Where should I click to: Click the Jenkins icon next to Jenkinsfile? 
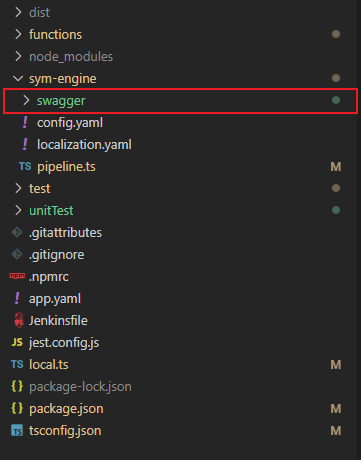click(x=19, y=320)
